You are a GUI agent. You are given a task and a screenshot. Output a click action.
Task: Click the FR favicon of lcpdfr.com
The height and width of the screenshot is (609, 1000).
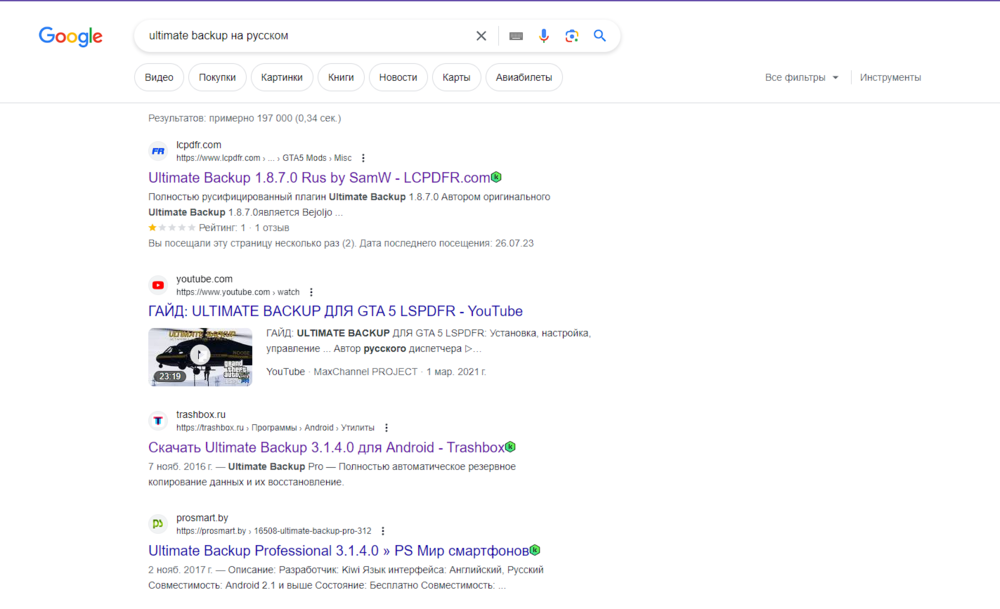pyautogui.click(x=157, y=150)
